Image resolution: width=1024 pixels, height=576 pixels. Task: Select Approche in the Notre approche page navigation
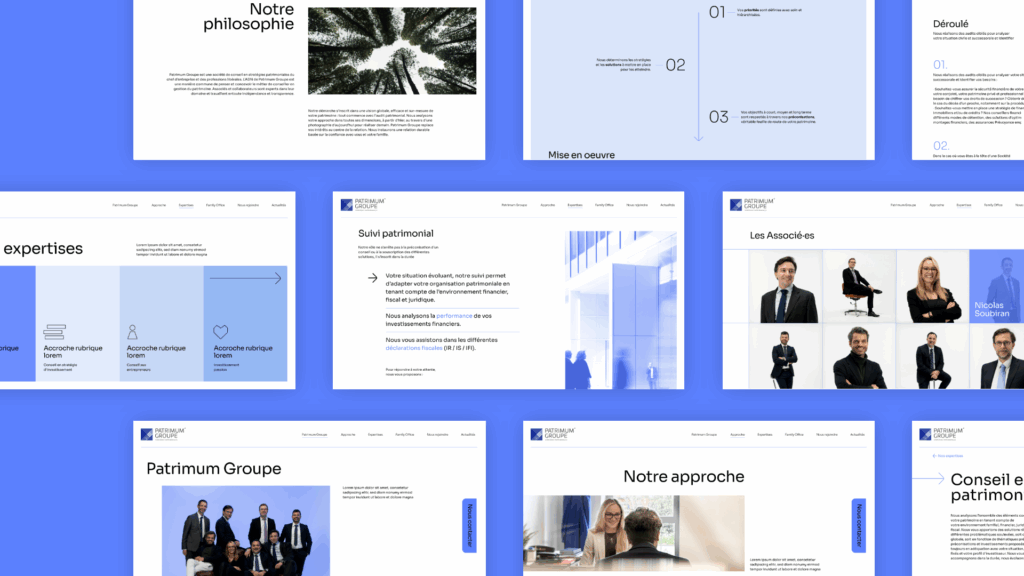(x=737, y=434)
